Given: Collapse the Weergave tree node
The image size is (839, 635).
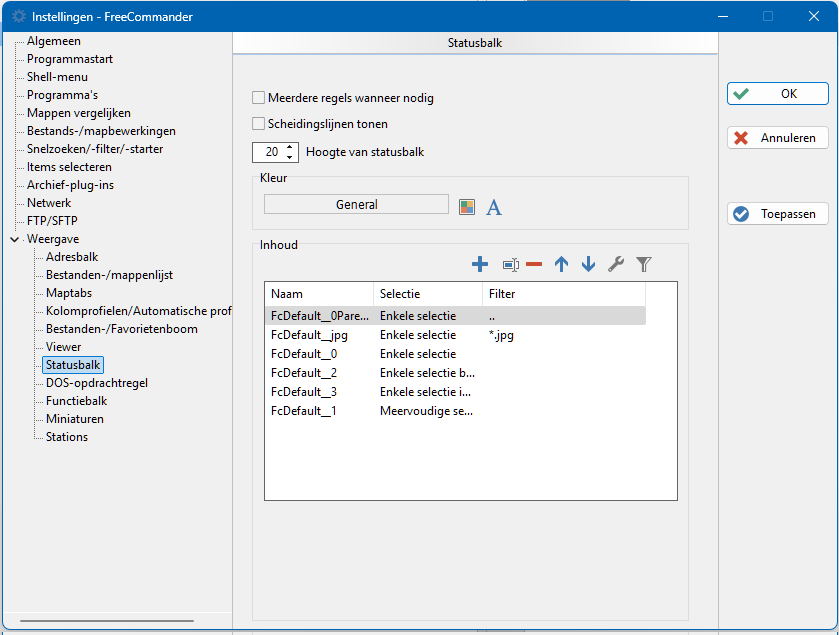Looking at the screenshot, I should (x=14, y=239).
